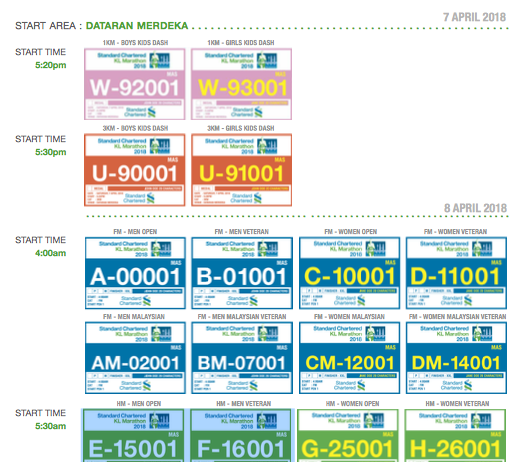The image size is (524, 462).
Task: Open the B-01001 men veteran bib
Action: (242, 273)
